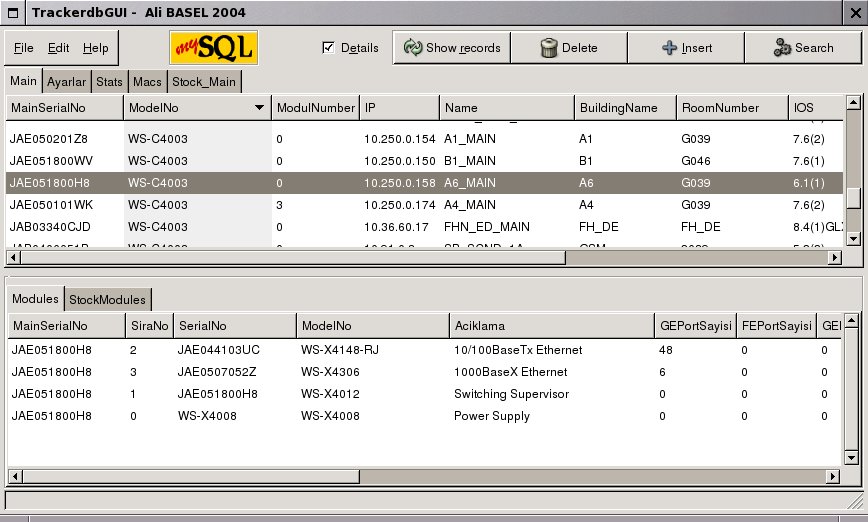Select the Modules tab
This screenshot has width=868, height=522.
35,299
